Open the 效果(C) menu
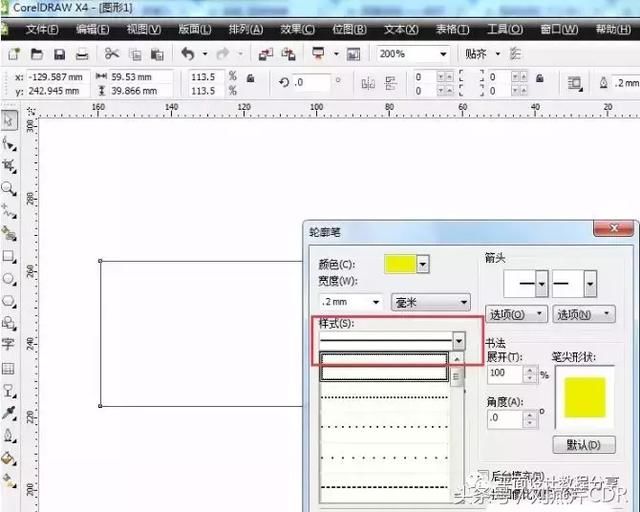The height and width of the screenshot is (512, 640). pyautogui.click(x=298, y=29)
